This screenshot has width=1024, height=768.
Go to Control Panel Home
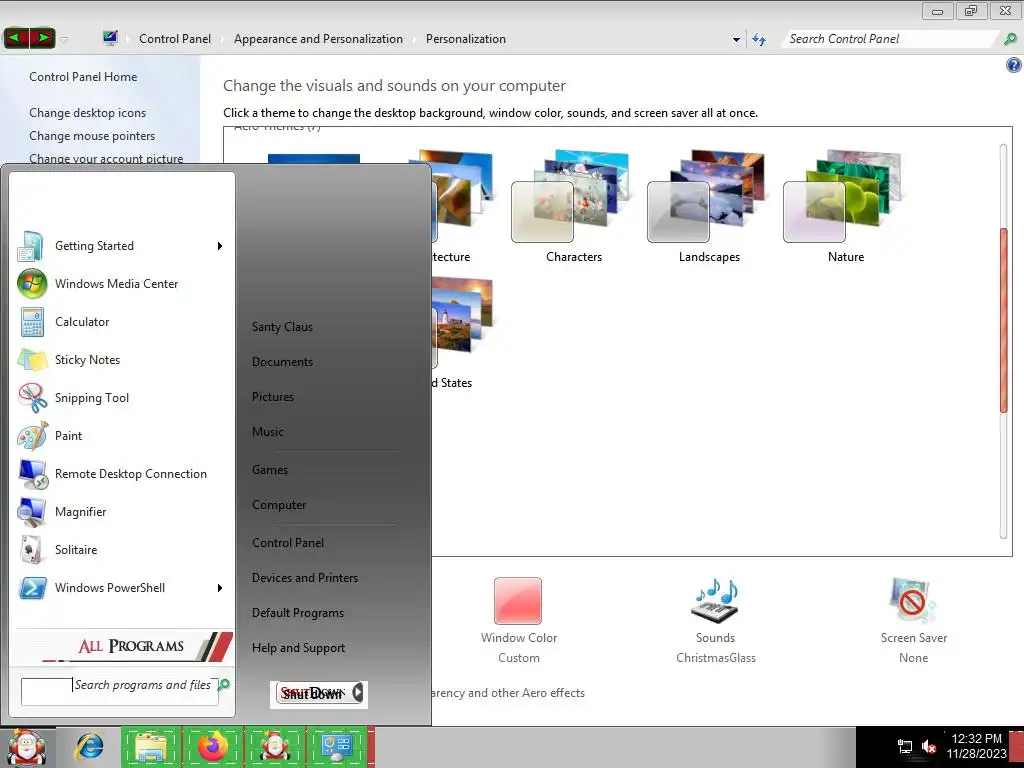[83, 77]
